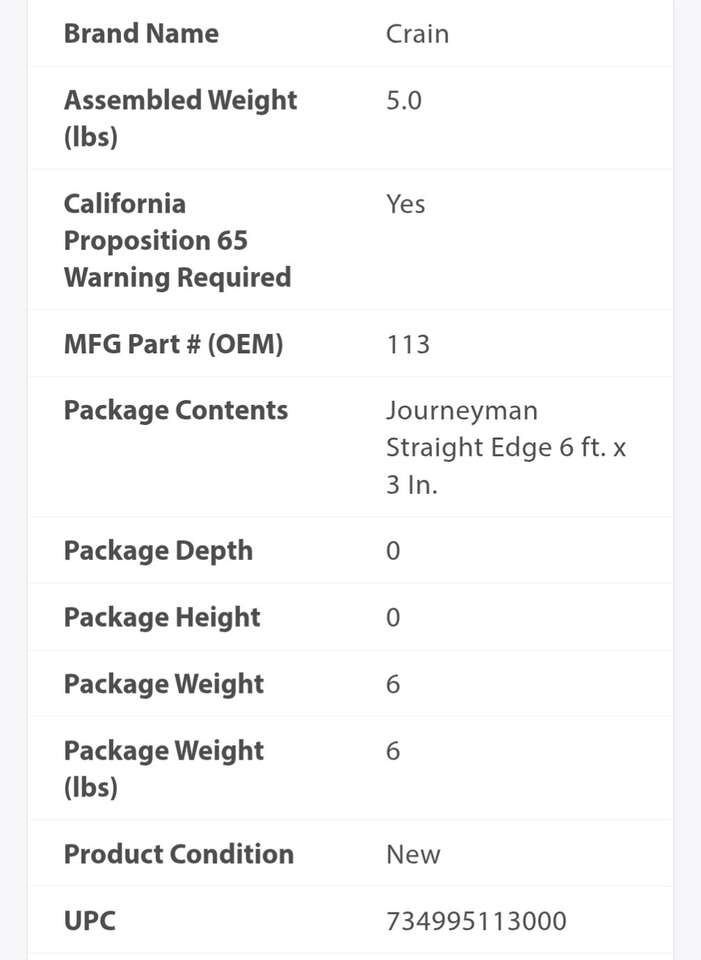
Task: Click Package Weight (lbs) label
Action: point(164,768)
